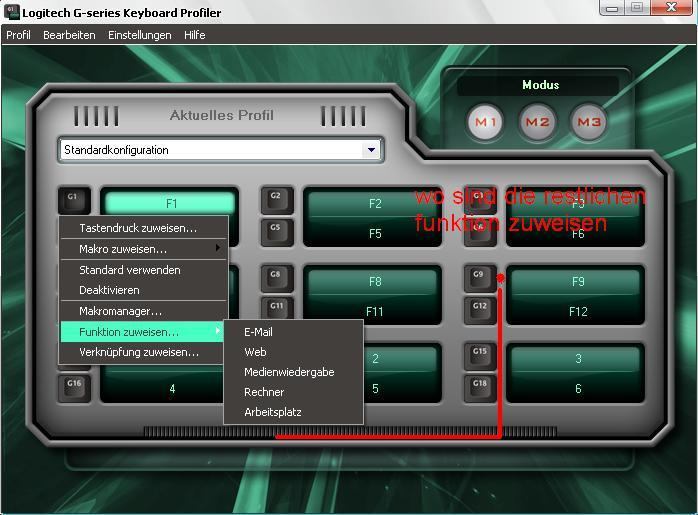Viewport: 698px width, 515px height.
Task: Select the G8 key button
Action: [277, 279]
